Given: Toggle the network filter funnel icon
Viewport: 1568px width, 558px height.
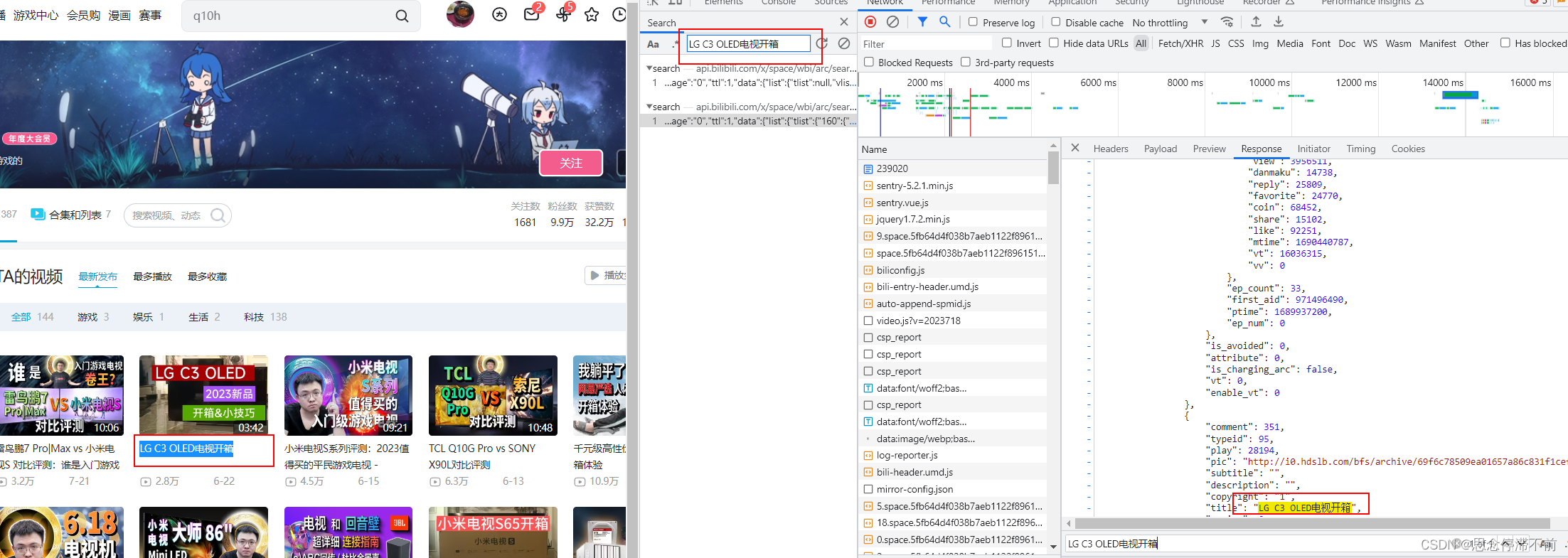Looking at the screenshot, I should (922, 22).
